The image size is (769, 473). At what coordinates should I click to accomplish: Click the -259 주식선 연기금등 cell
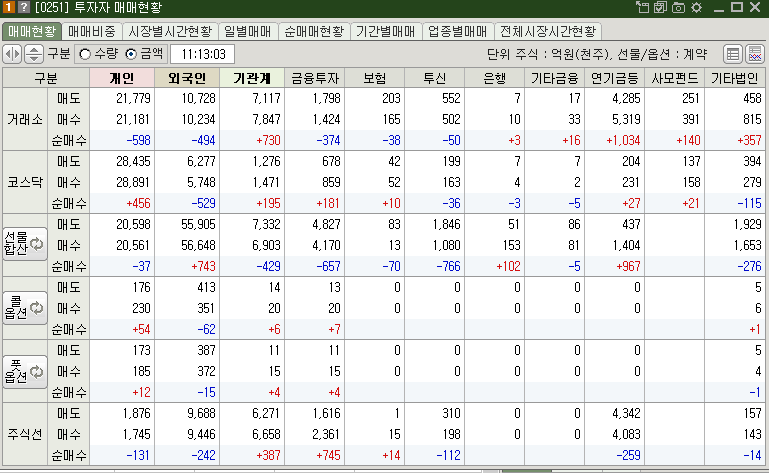click(615, 455)
